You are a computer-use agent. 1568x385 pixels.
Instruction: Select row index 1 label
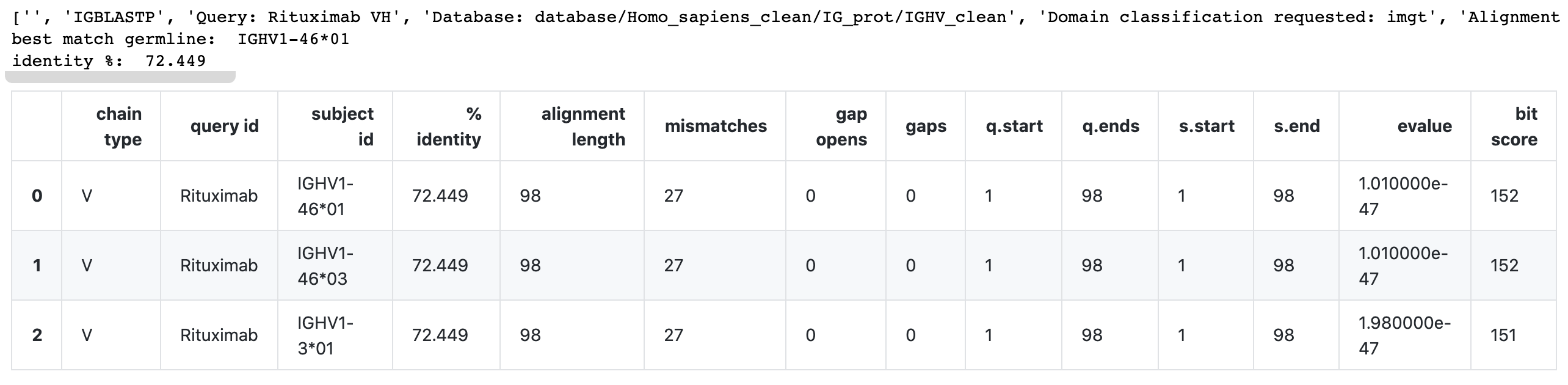37,266
